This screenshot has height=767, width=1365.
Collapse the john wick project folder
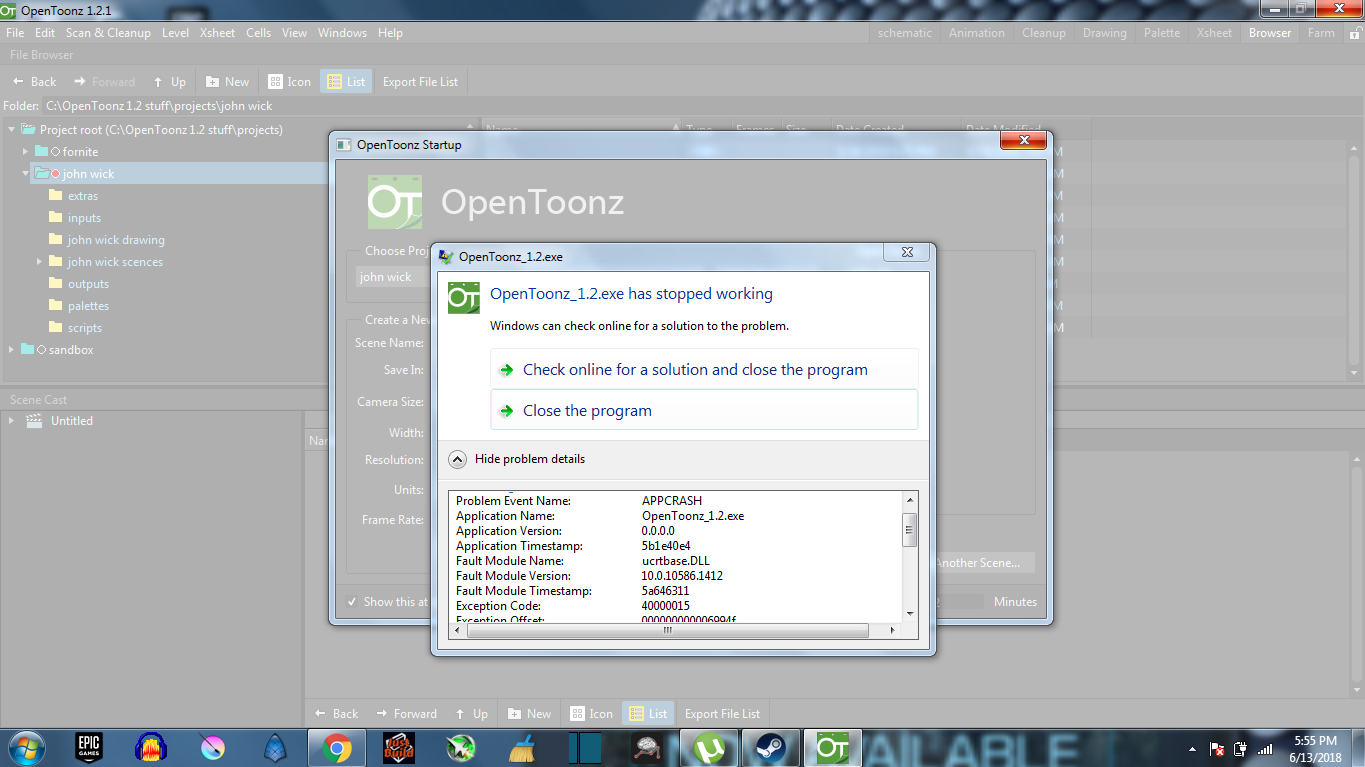click(x=23, y=173)
